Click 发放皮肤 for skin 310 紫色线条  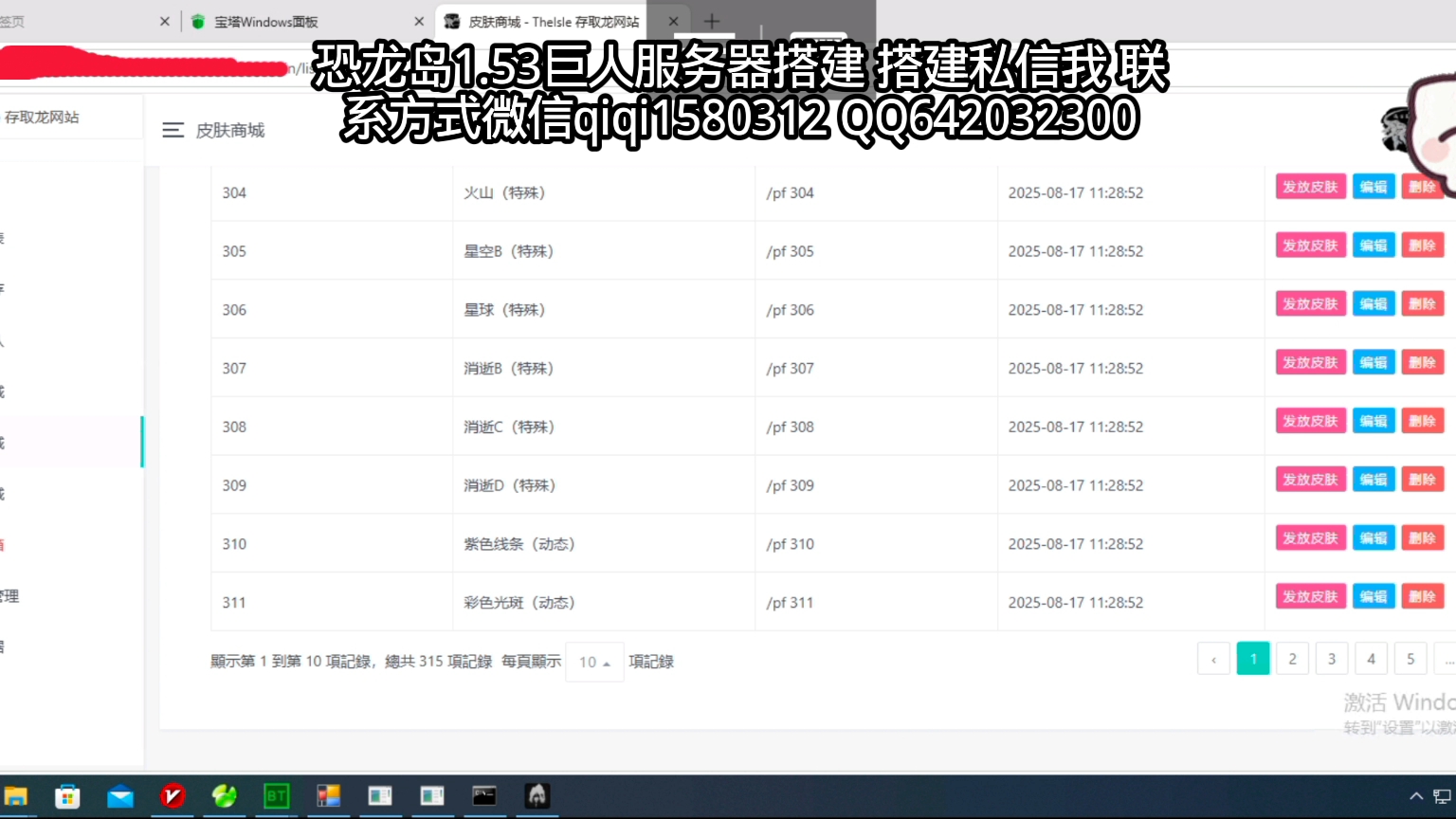[x=1311, y=538]
